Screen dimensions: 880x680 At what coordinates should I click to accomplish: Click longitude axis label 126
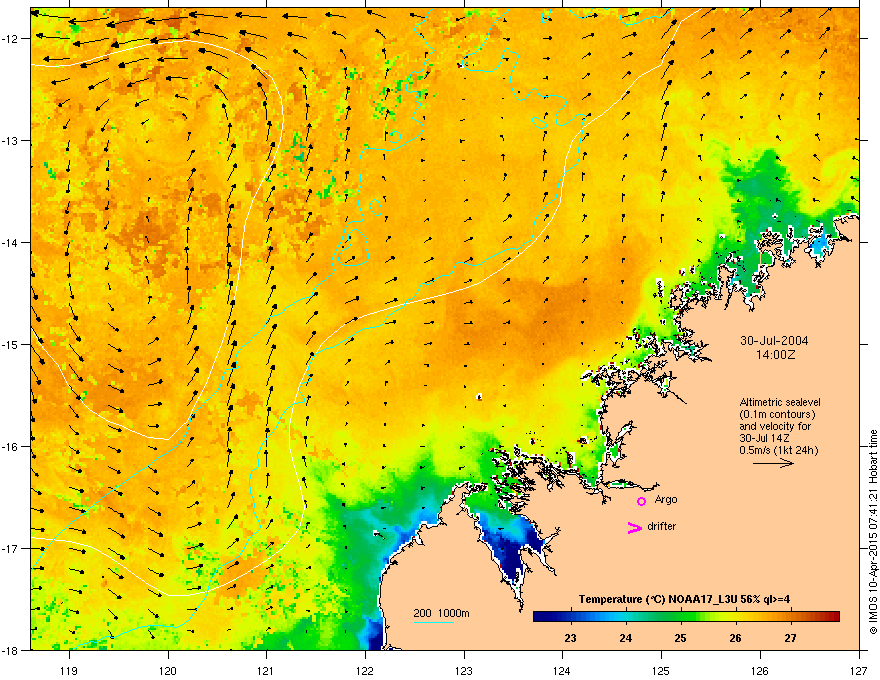pyautogui.click(x=760, y=670)
